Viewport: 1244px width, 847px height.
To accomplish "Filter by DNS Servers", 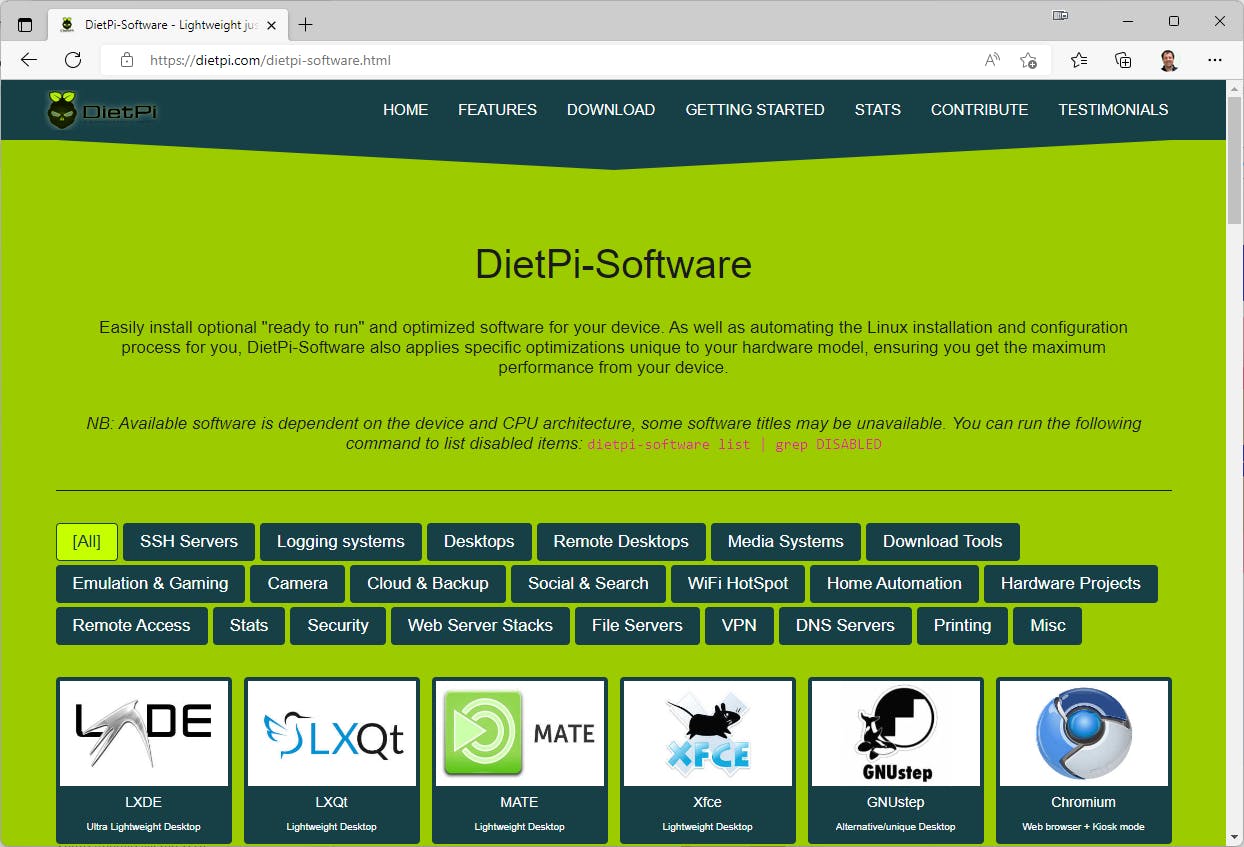I will tap(845, 626).
